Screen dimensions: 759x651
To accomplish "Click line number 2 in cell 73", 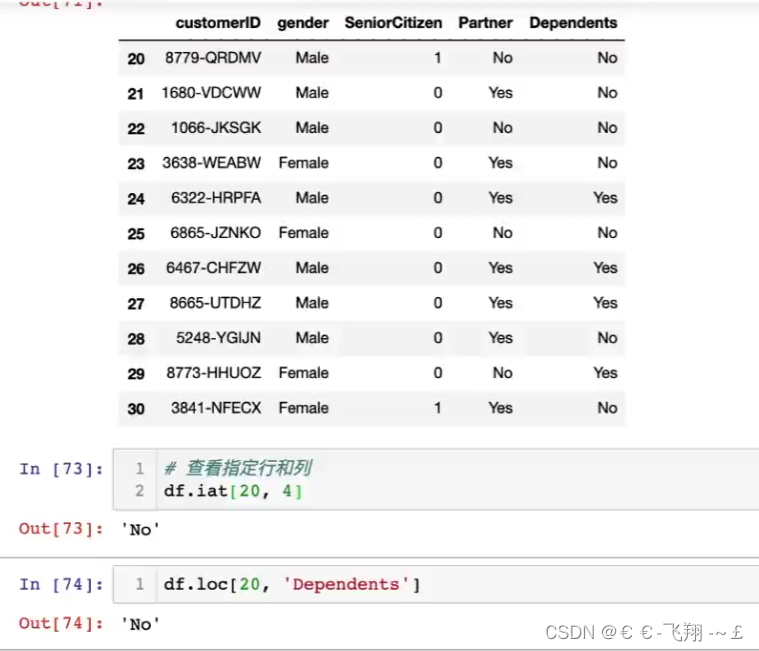I will [x=139, y=491].
